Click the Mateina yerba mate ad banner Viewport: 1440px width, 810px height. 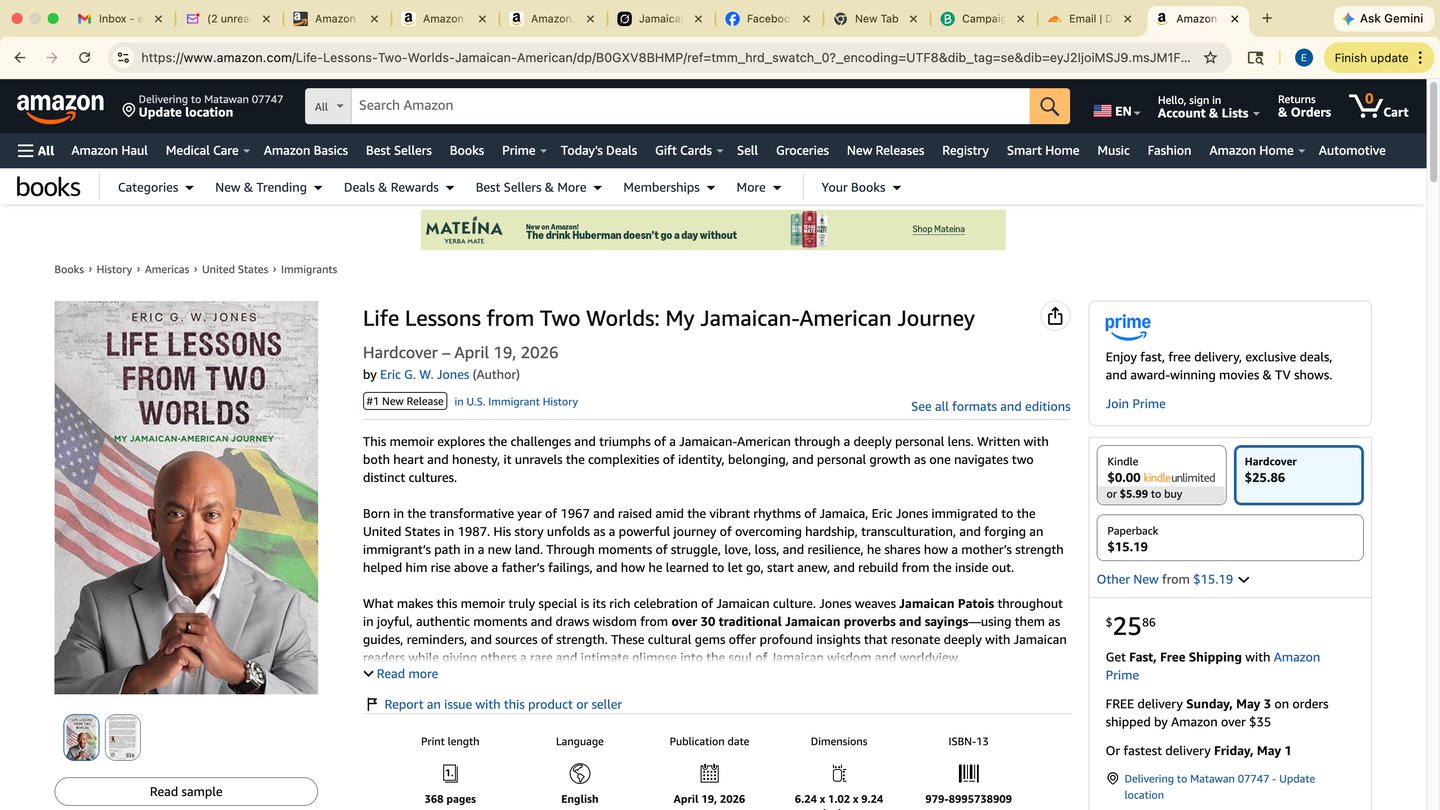point(713,230)
